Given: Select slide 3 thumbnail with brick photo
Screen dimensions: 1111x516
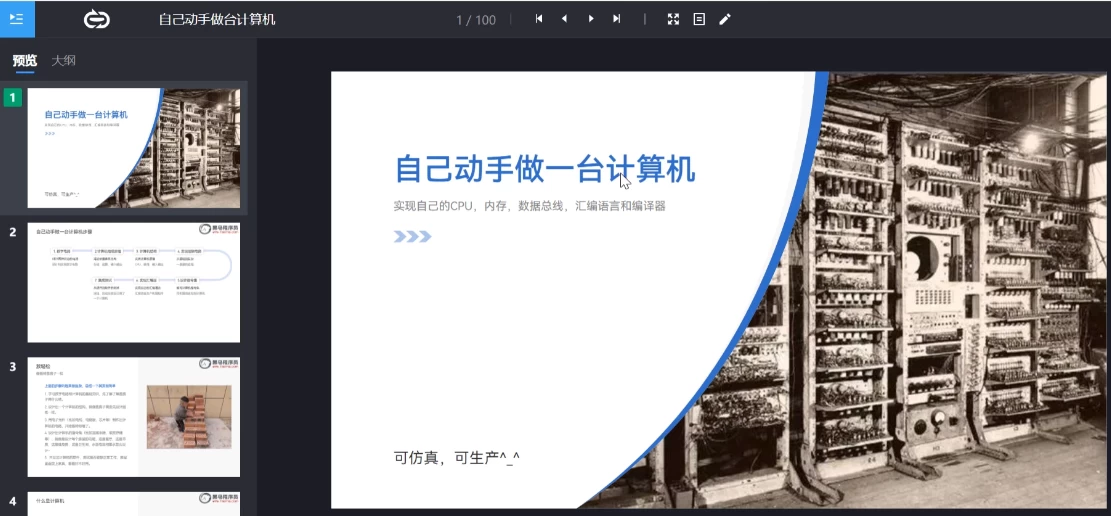Looking at the screenshot, I should [x=133, y=417].
